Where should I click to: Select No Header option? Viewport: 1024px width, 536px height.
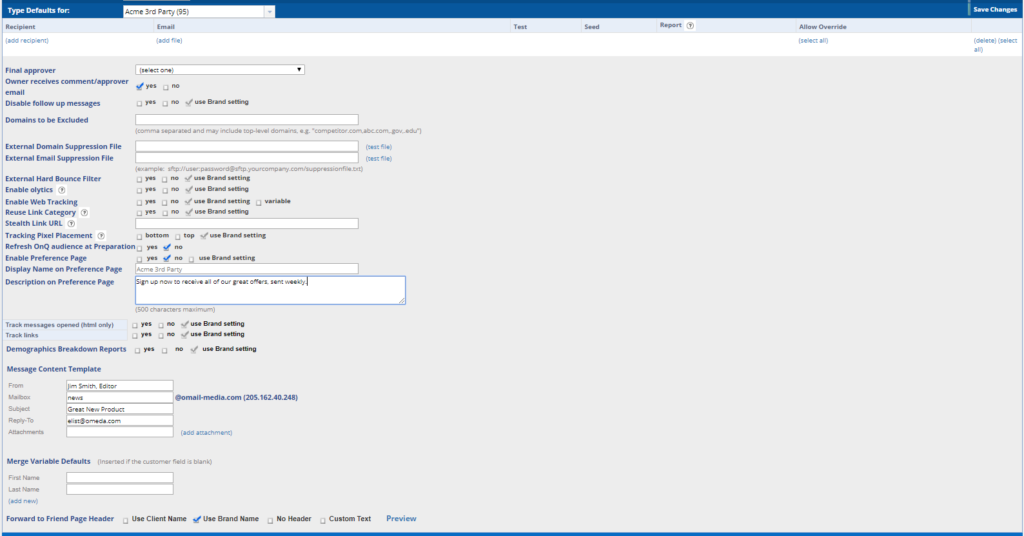click(x=270, y=520)
